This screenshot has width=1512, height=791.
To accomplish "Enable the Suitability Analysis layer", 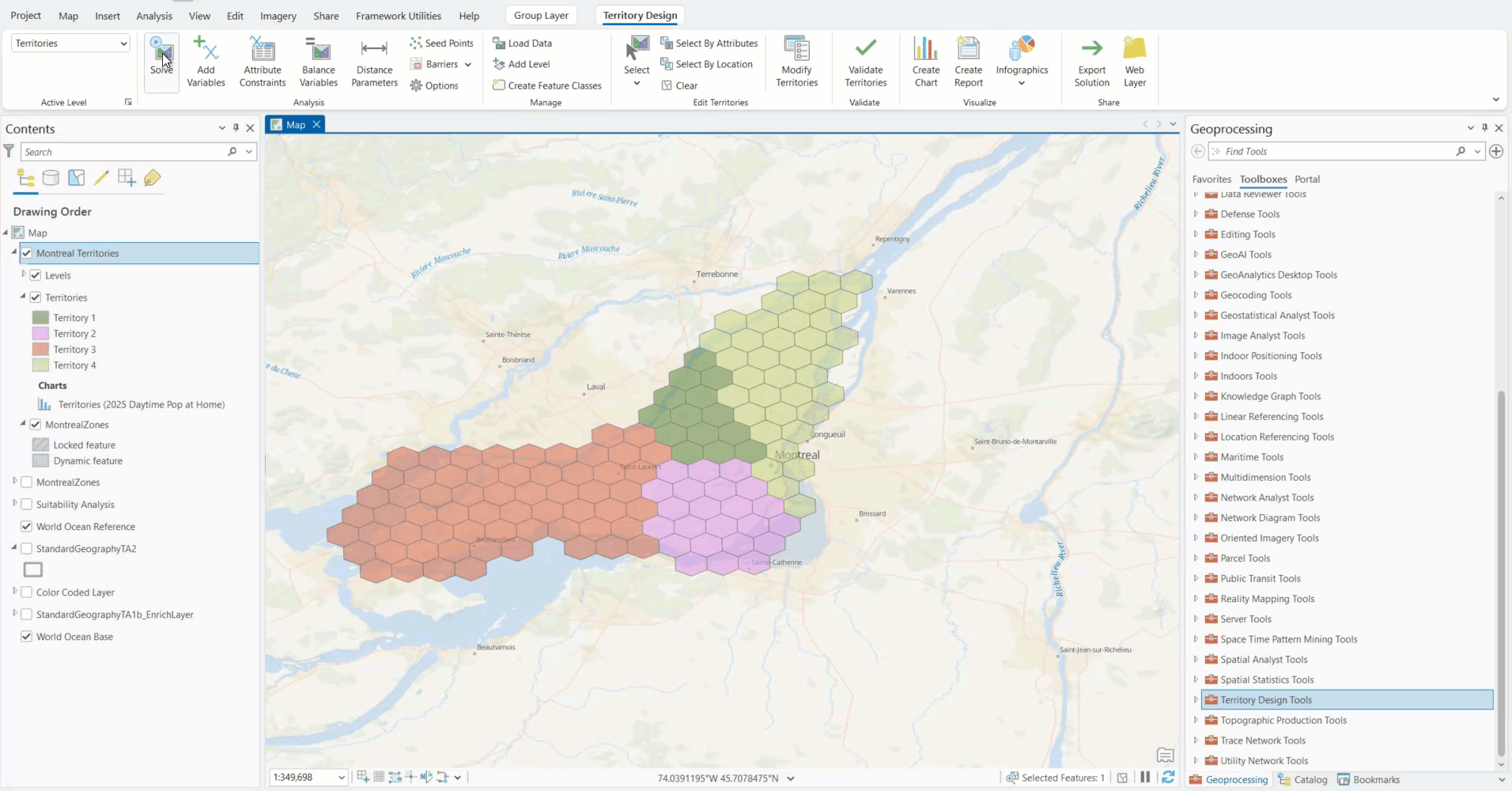I will point(26,504).
